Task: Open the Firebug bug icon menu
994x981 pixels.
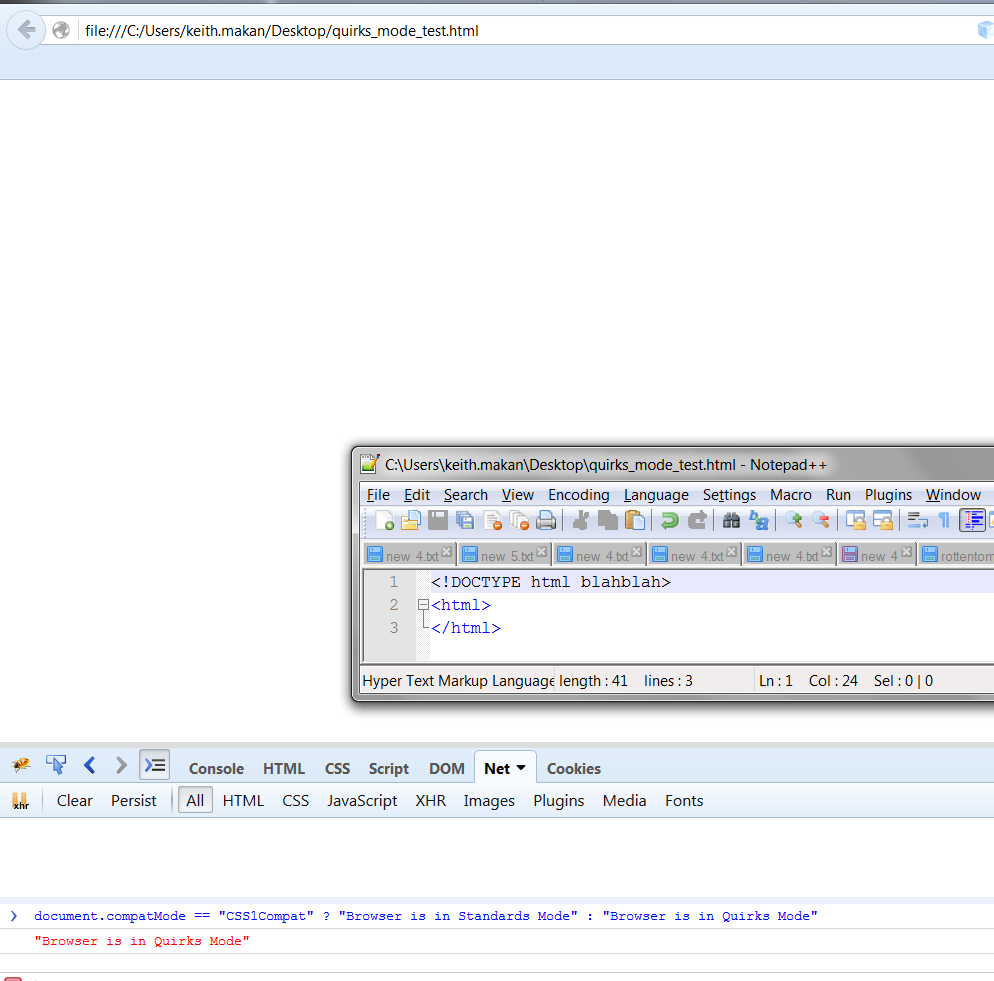Action: pyautogui.click(x=21, y=765)
